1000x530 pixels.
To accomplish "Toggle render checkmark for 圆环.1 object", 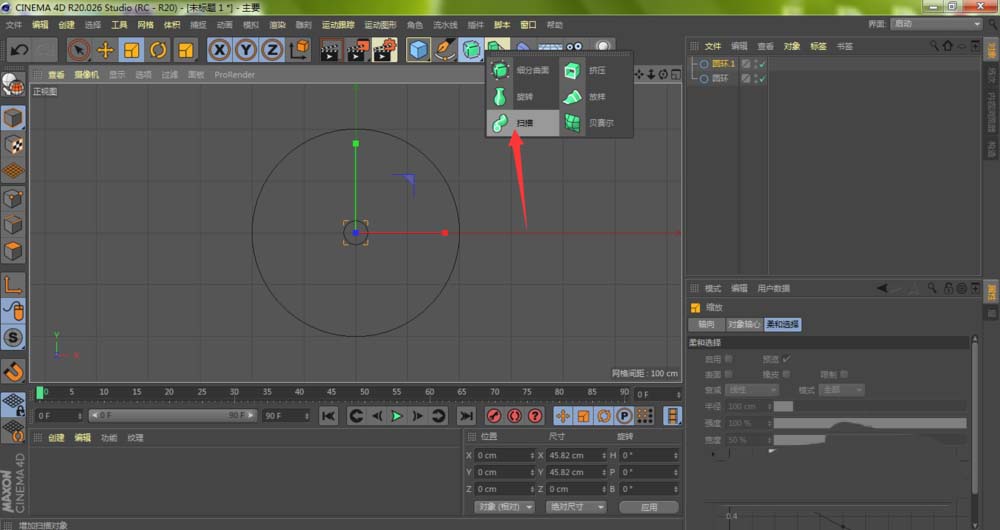I will pos(761,64).
